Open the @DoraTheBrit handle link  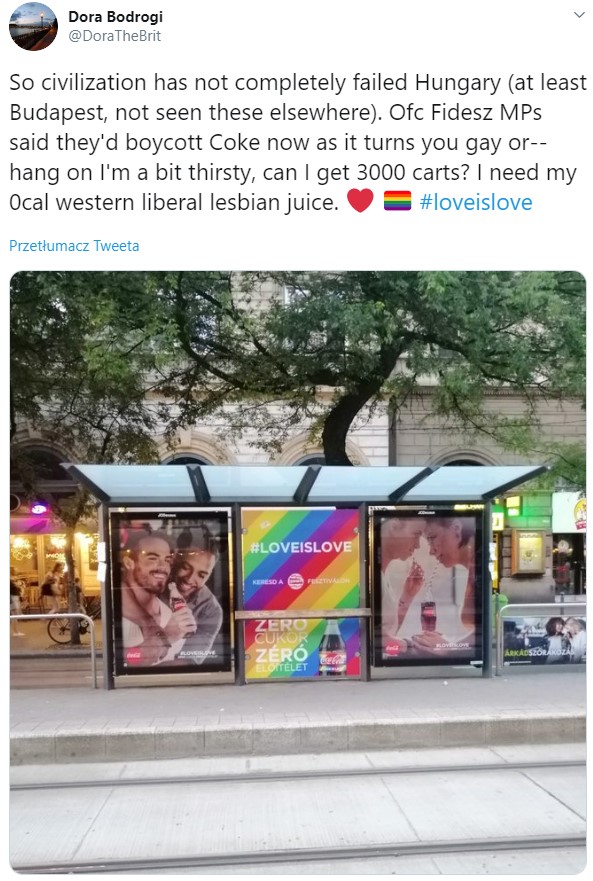tap(115, 36)
